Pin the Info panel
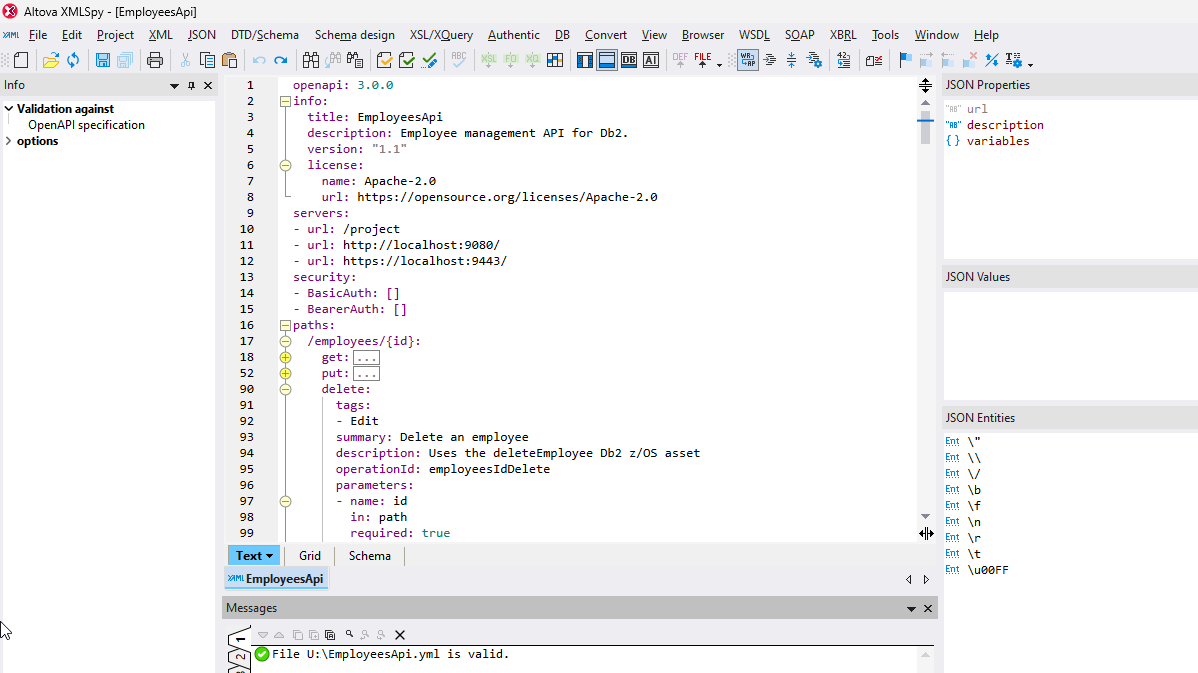This screenshot has width=1198, height=673. coord(190,85)
